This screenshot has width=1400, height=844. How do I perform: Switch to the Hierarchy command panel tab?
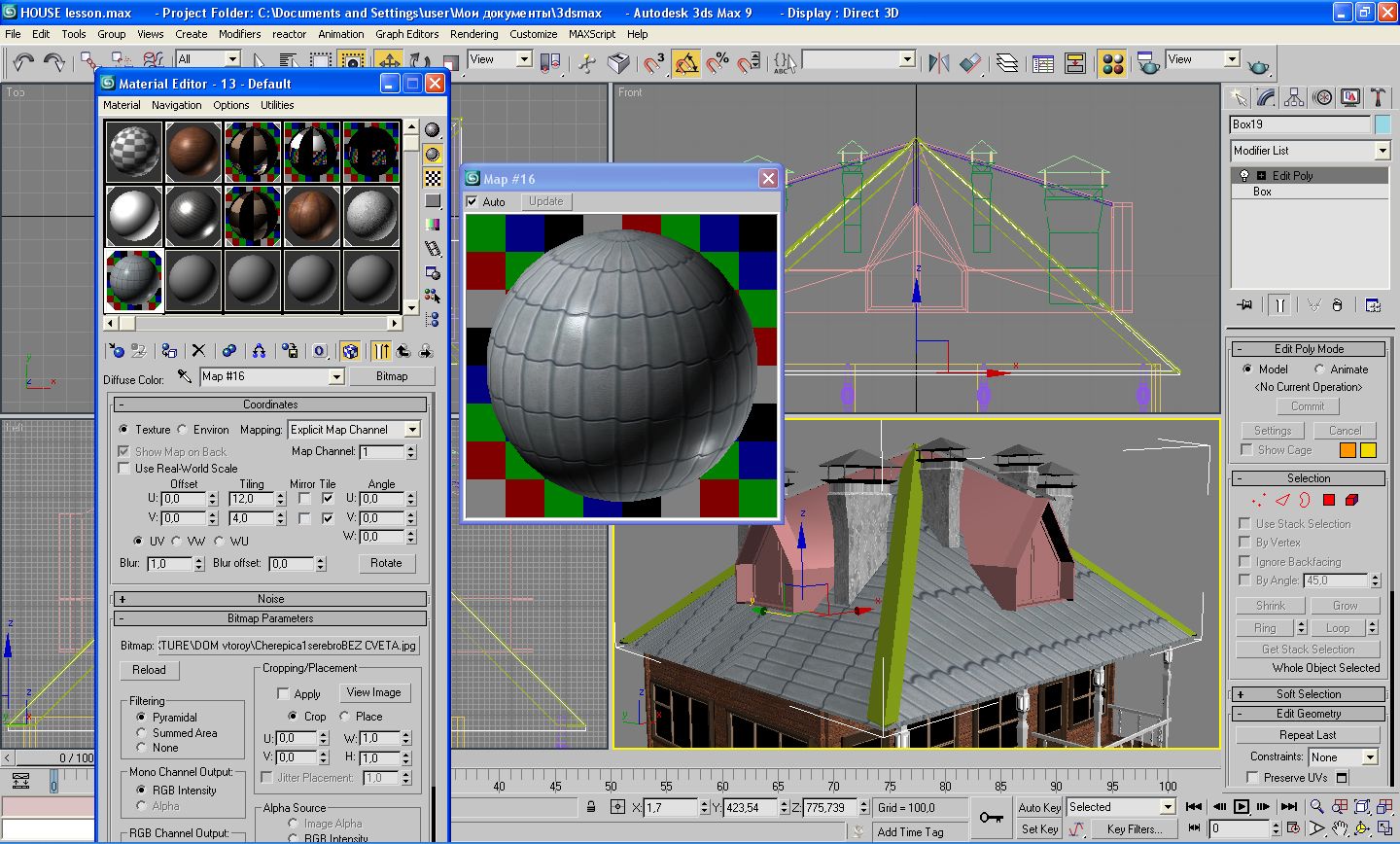point(1294,97)
